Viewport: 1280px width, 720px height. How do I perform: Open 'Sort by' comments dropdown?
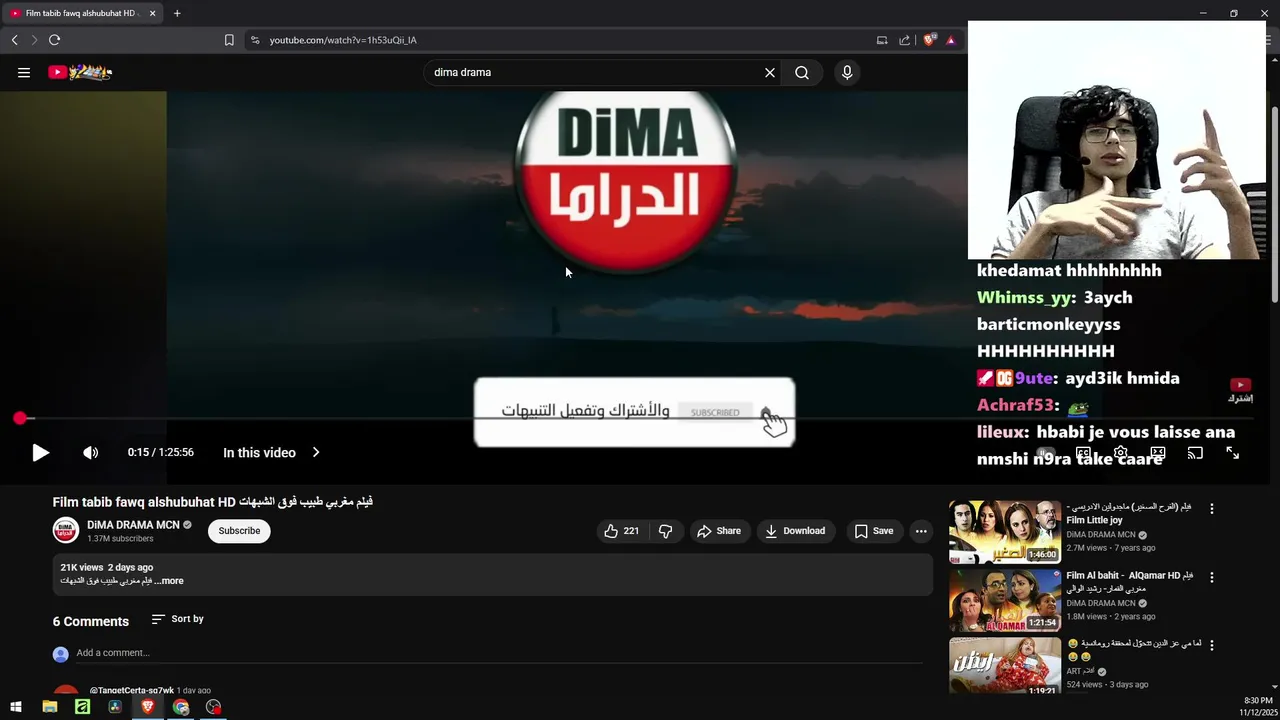click(177, 619)
